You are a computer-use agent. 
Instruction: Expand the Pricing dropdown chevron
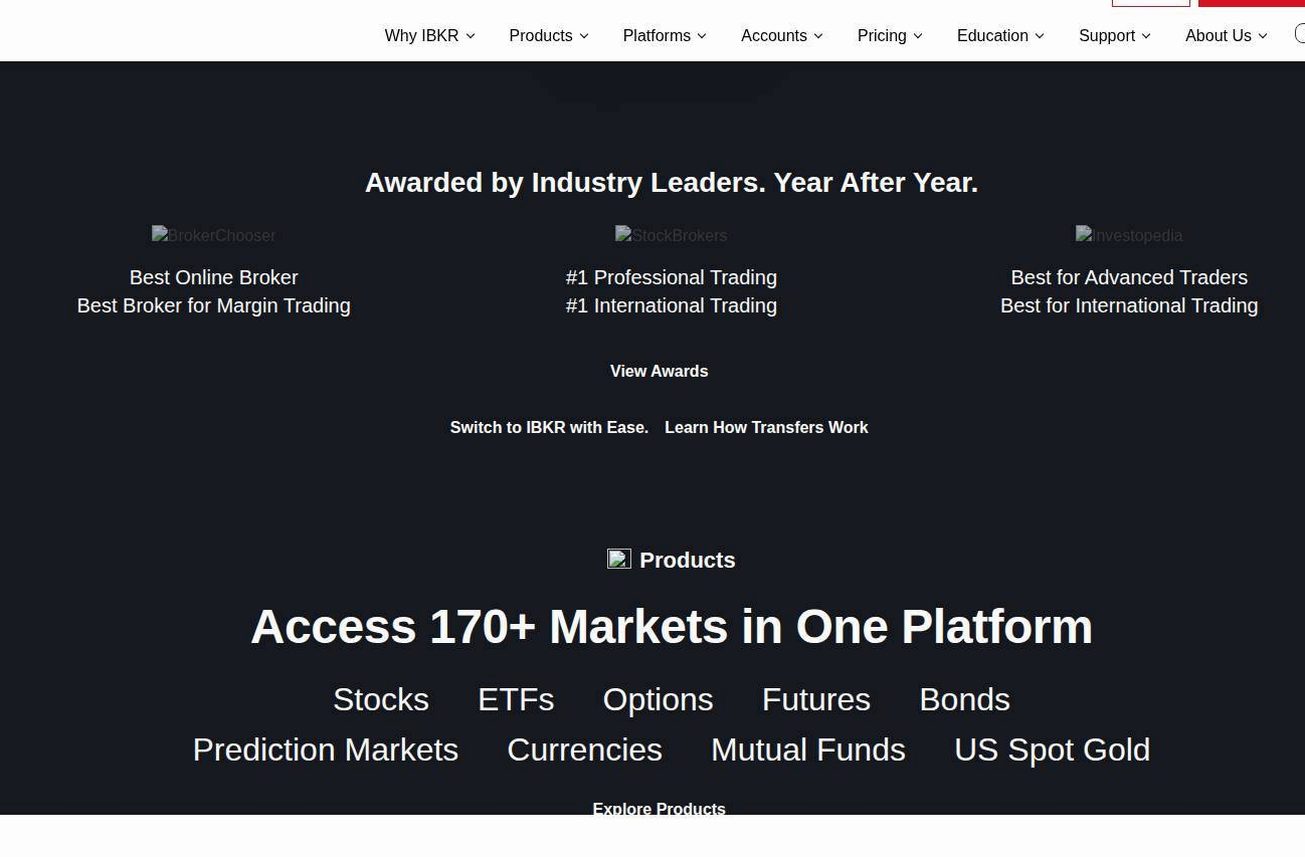point(917,36)
